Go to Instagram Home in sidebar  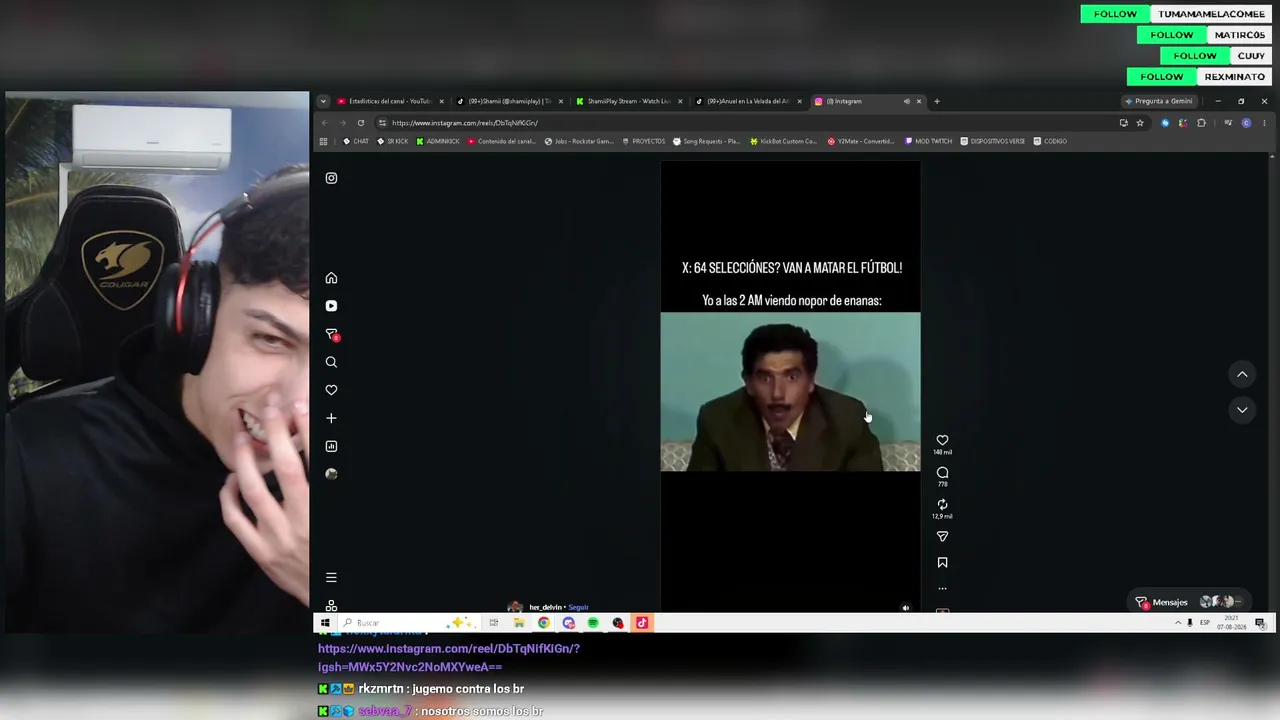(331, 278)
